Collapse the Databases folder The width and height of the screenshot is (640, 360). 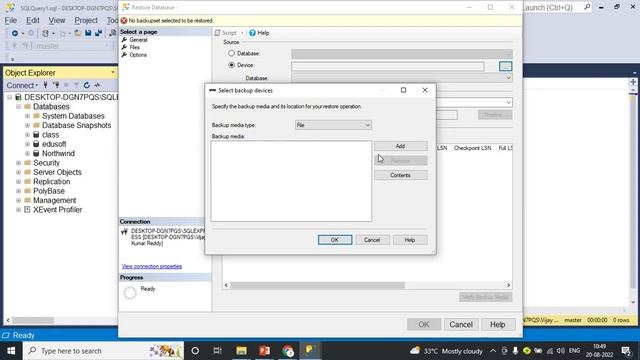click(18, 107)
